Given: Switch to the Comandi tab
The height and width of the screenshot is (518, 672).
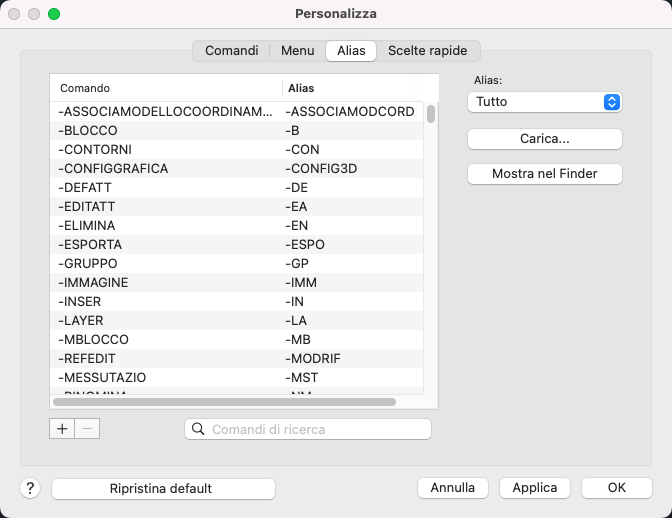Looking at the screenshot, I should 231,50.
